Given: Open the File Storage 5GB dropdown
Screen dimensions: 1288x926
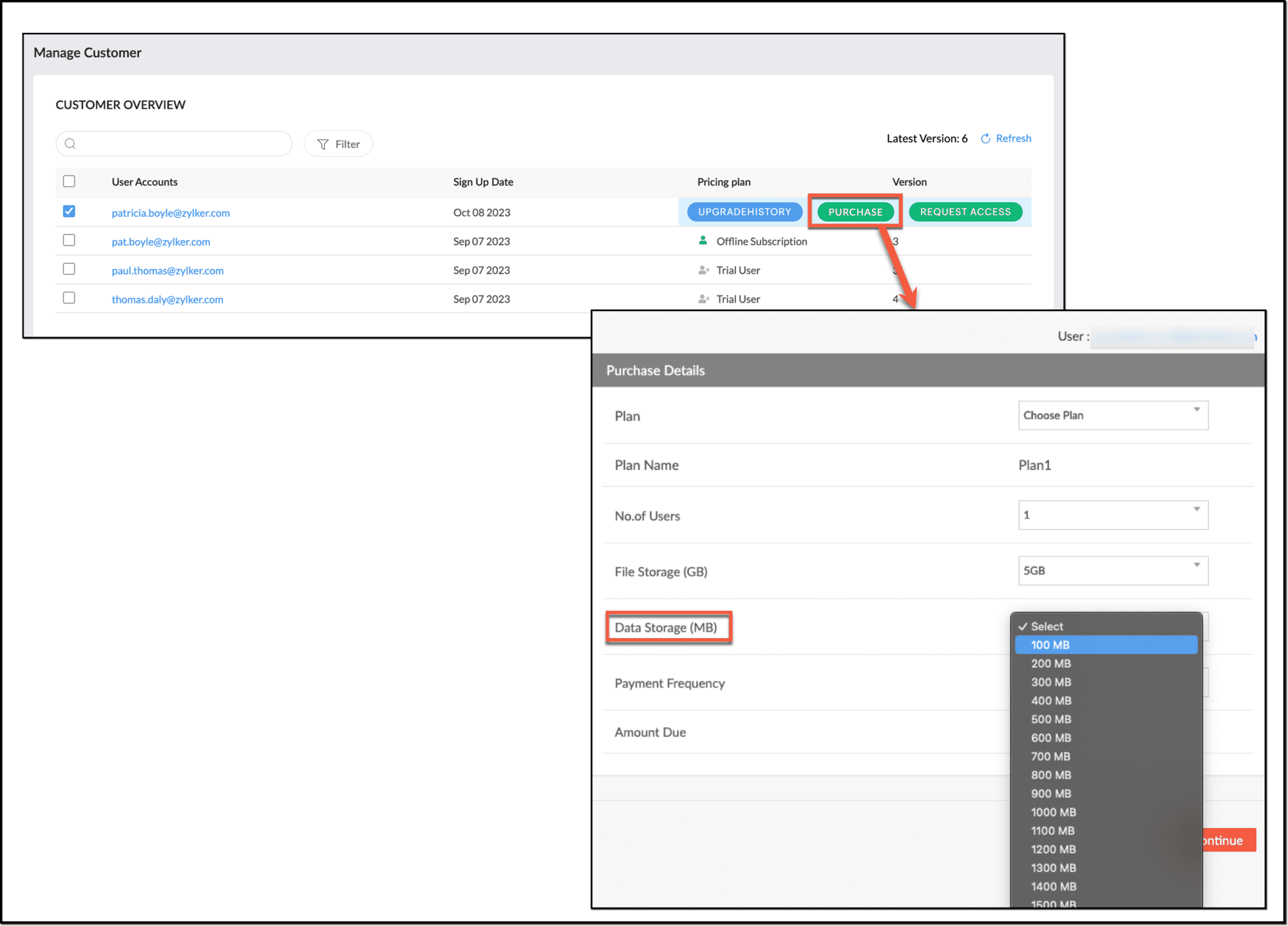Looking at the screenshot, I should (1112, 571).
